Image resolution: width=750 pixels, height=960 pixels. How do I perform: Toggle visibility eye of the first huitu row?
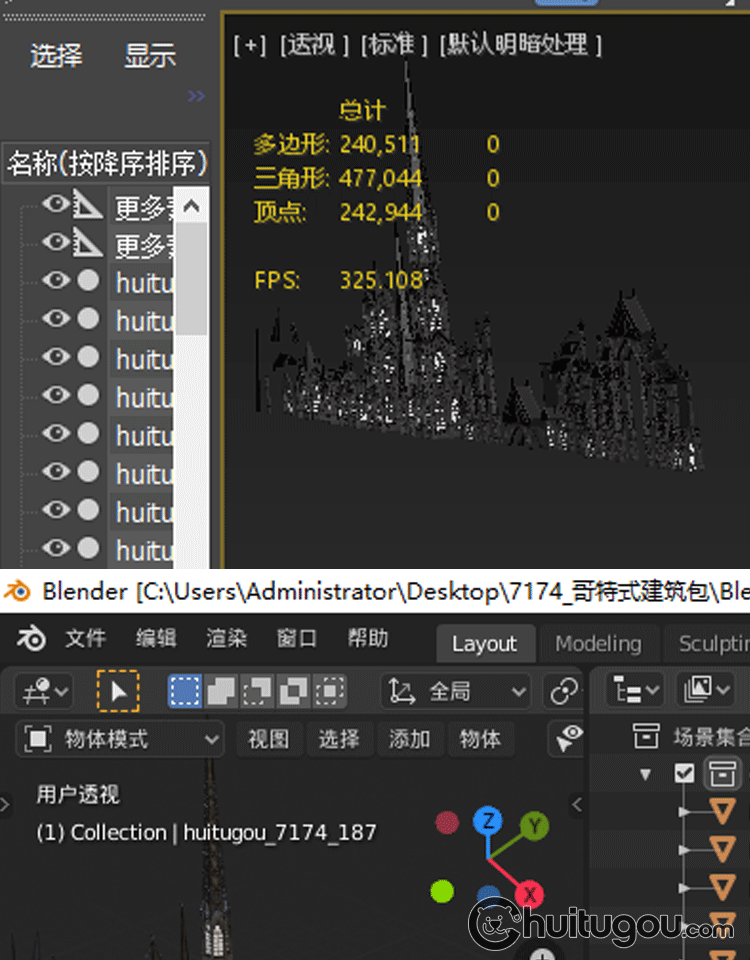[x=56, y=280]
